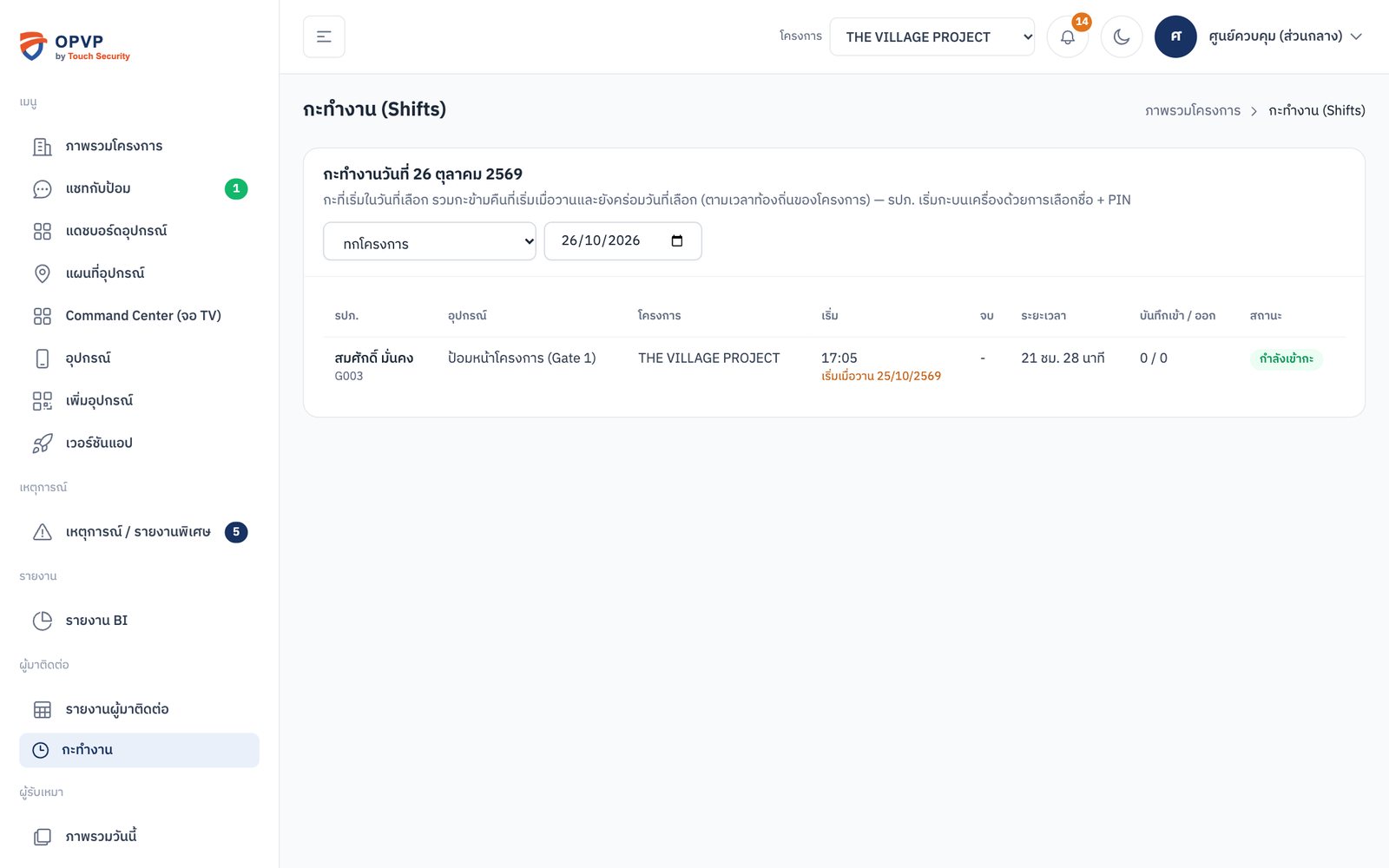Open ภาพรวมโครงการ menu item

pos(139,146)
